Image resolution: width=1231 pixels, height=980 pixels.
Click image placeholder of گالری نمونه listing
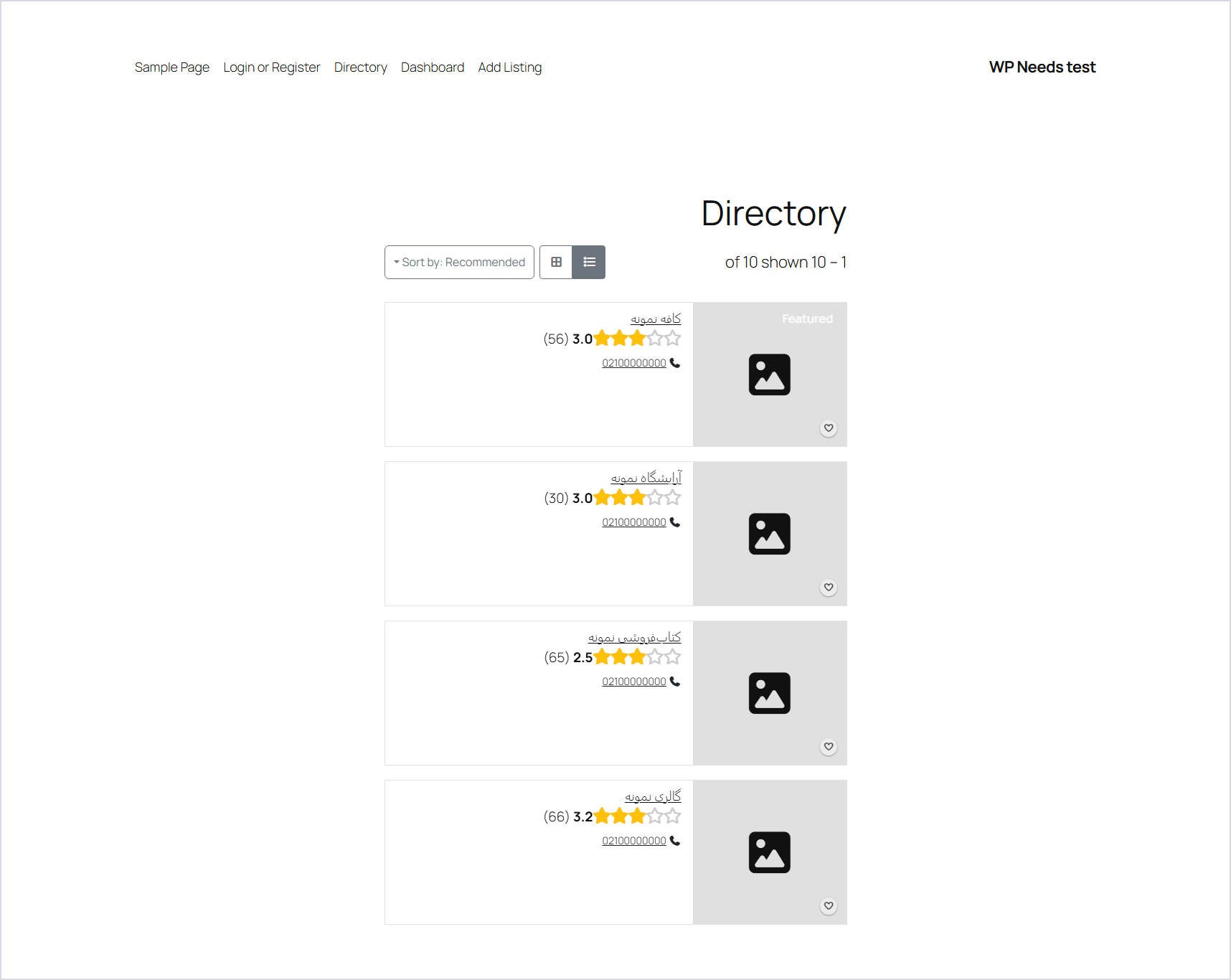pyautogui.click(x=770, y=852)
